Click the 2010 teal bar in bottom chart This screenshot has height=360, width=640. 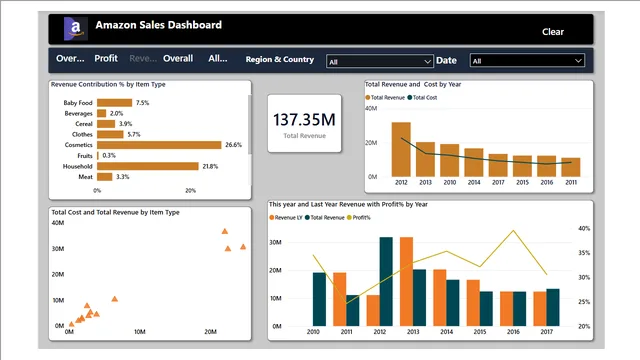point(320,299)
